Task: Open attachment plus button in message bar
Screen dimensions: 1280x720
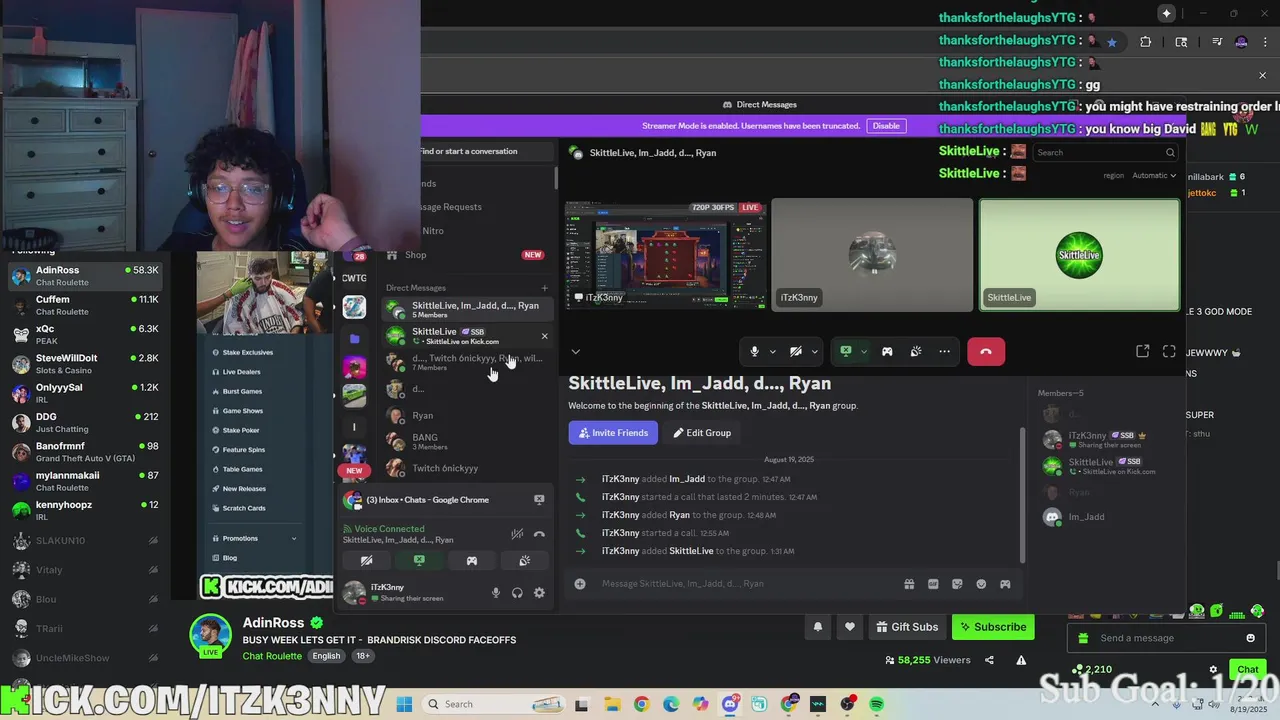Action: tap(580, 584)
